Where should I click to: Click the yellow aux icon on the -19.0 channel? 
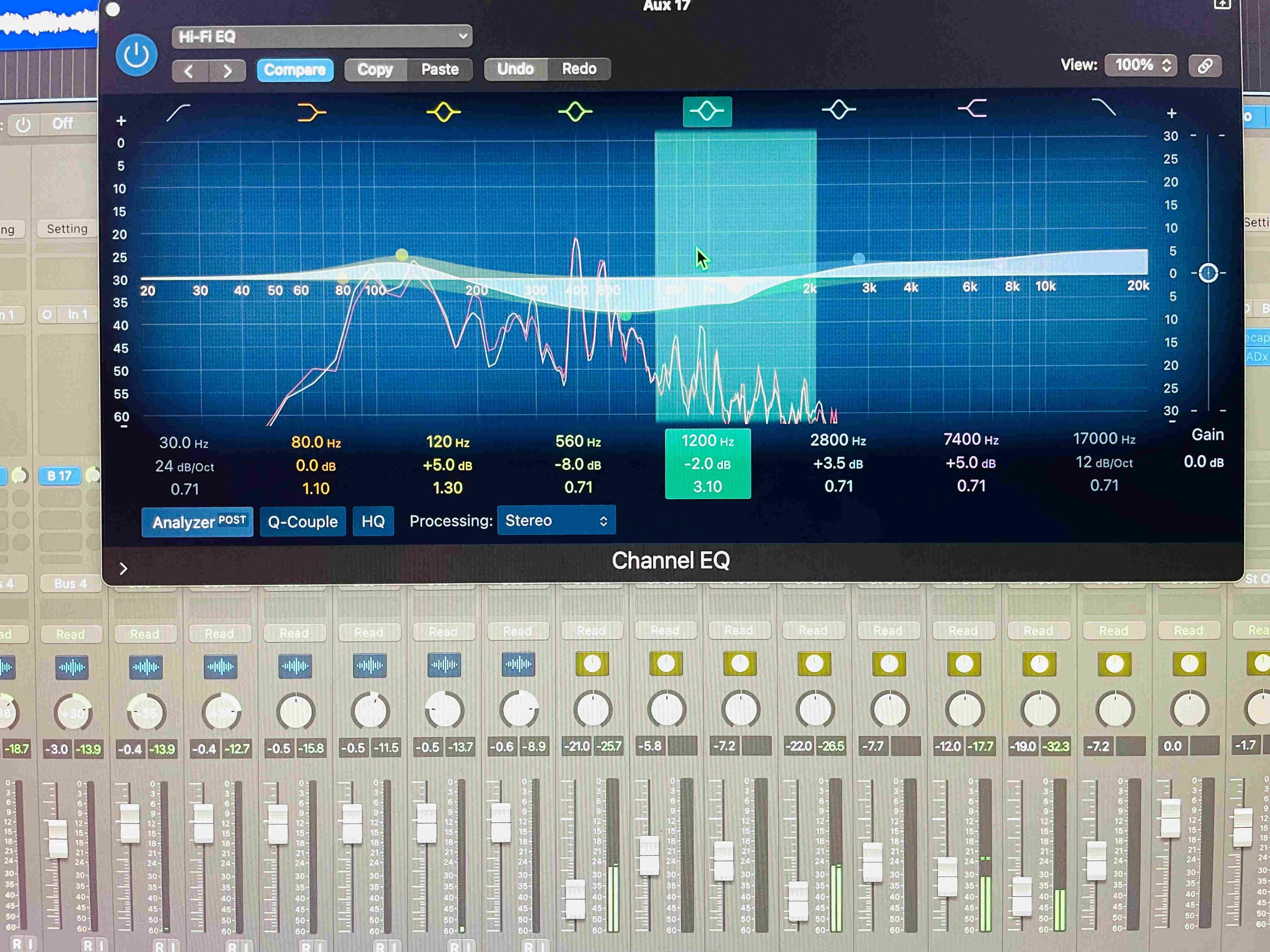point(1039,664)
